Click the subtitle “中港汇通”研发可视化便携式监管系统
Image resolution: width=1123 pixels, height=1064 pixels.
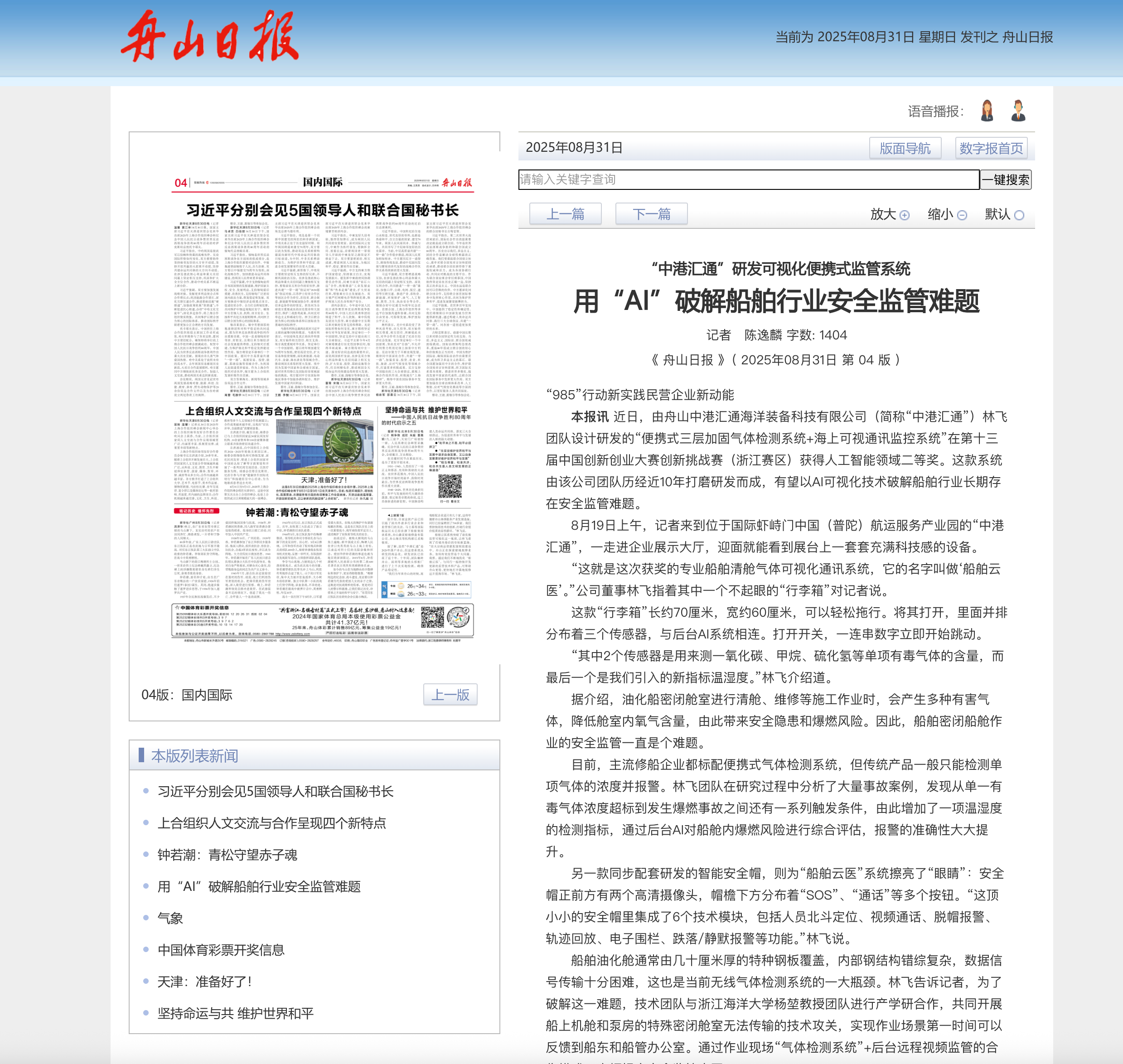pyautogui.click(x=780, y=269)
